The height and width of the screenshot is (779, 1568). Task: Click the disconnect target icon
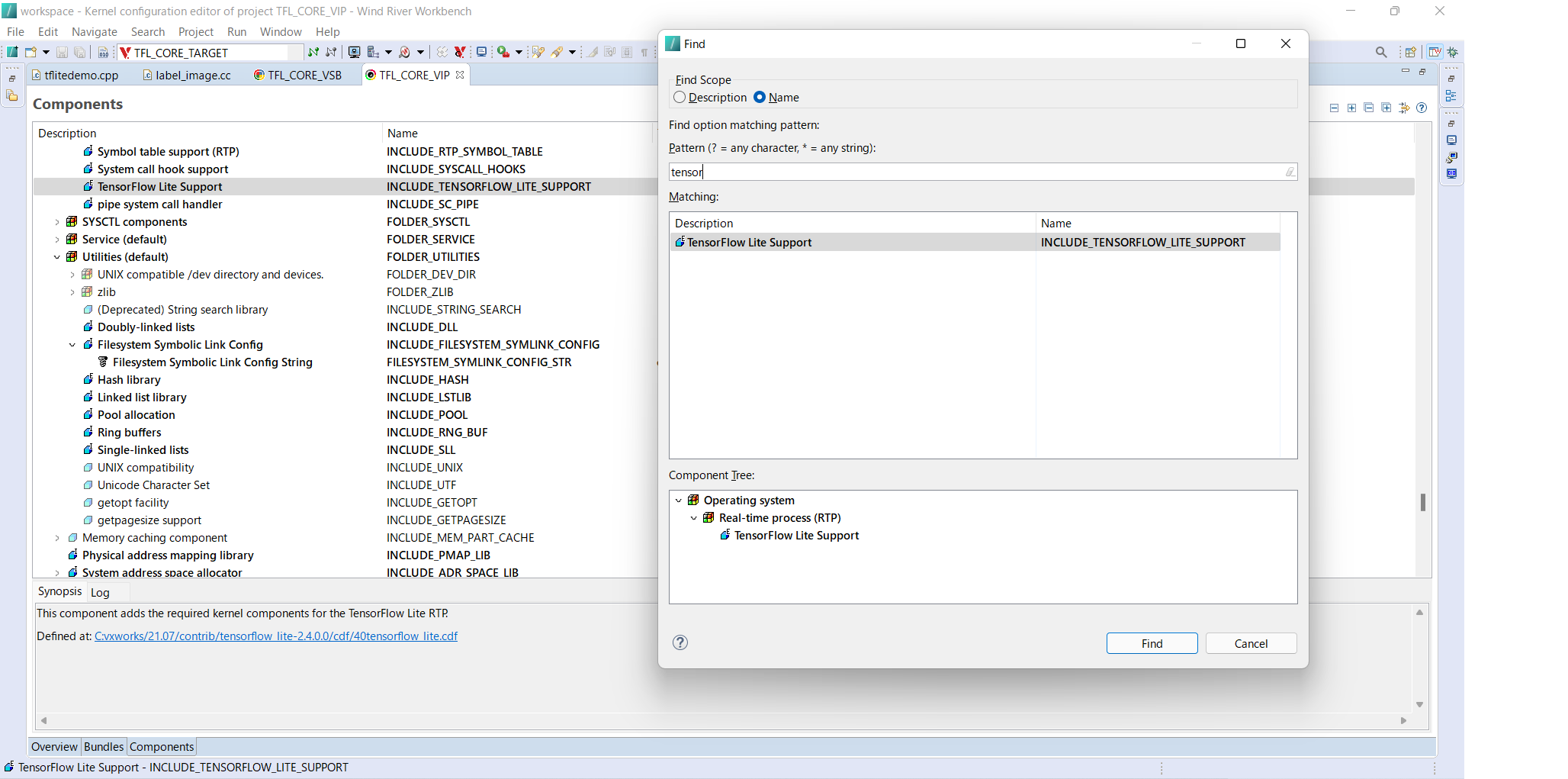pyautogui.click(x=331, y=52)
